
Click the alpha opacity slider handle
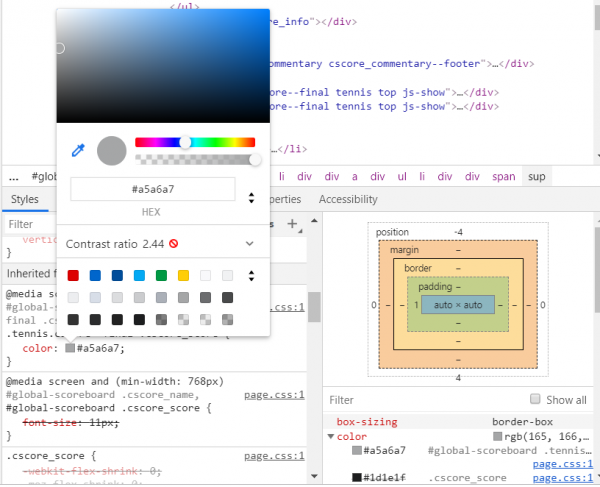point(255,160)
